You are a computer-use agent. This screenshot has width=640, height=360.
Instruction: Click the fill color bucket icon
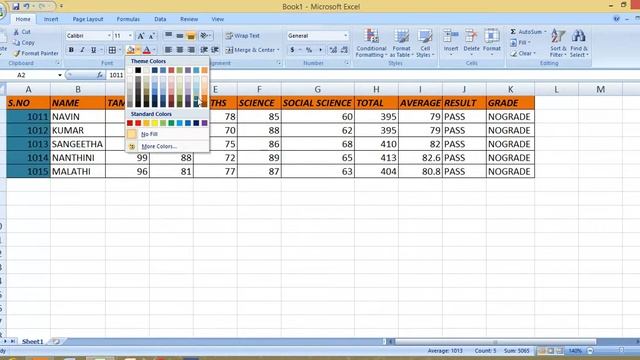131,50
